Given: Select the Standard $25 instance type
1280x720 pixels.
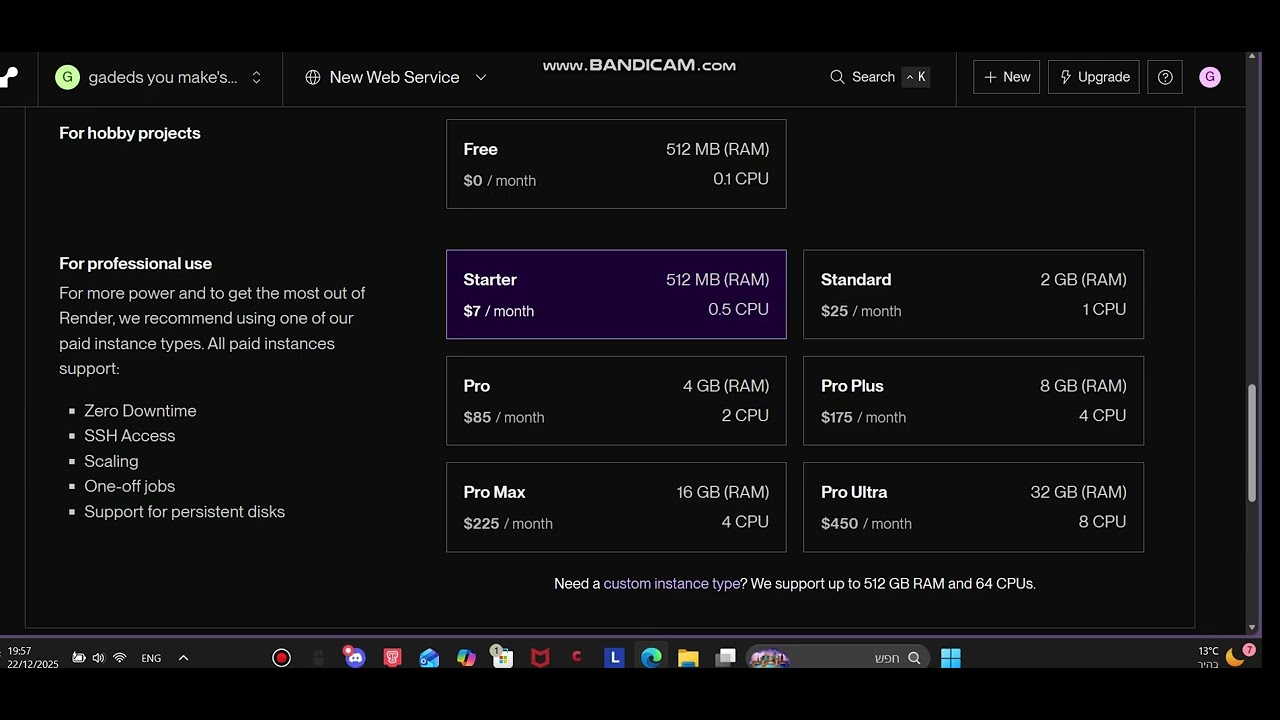Looking at the screenshot, I should pyautogui.click(x=973, y=294).
